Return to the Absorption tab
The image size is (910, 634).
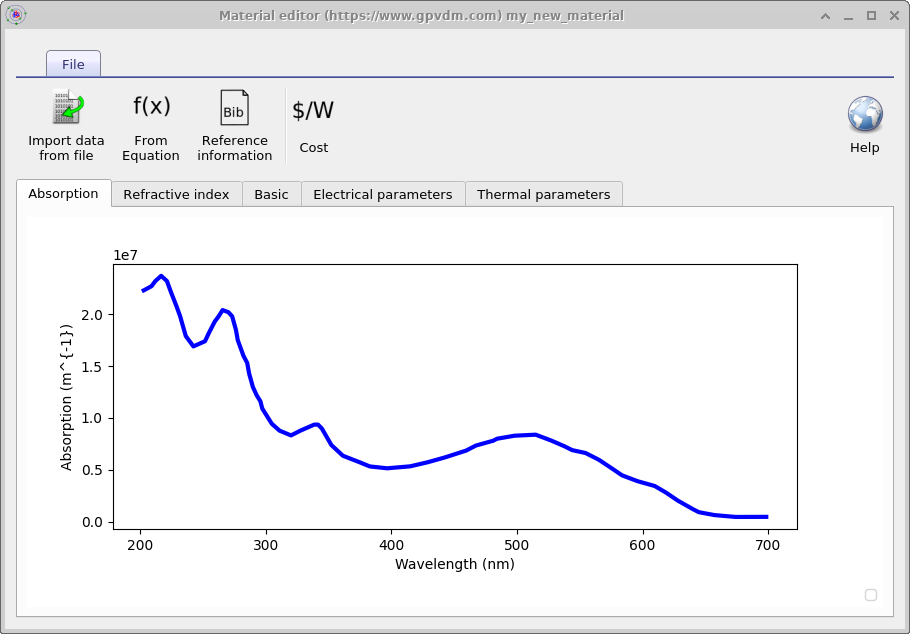pyautogui.click(x=63, y=193)
